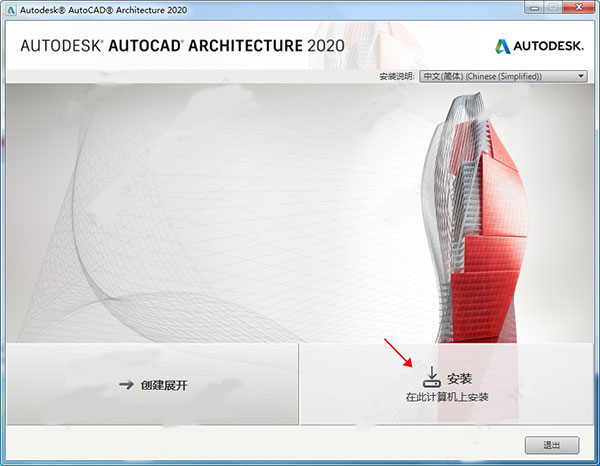Click the AUTODESK AUTOCAD ARCHITECTURE 2020 heading

point(183,46)
